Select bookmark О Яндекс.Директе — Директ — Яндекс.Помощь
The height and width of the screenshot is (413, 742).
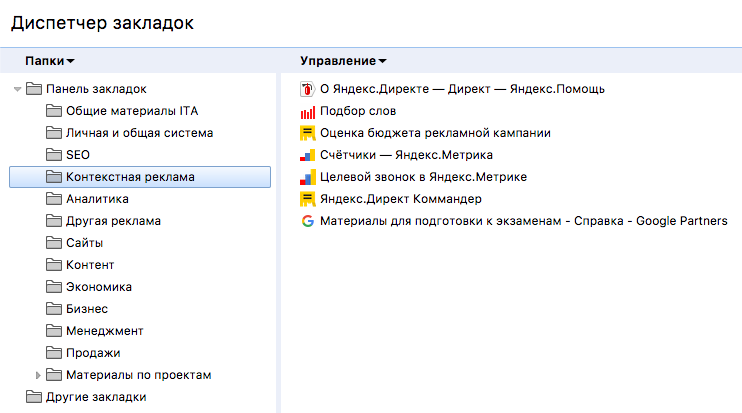click(x=462, y=89)
